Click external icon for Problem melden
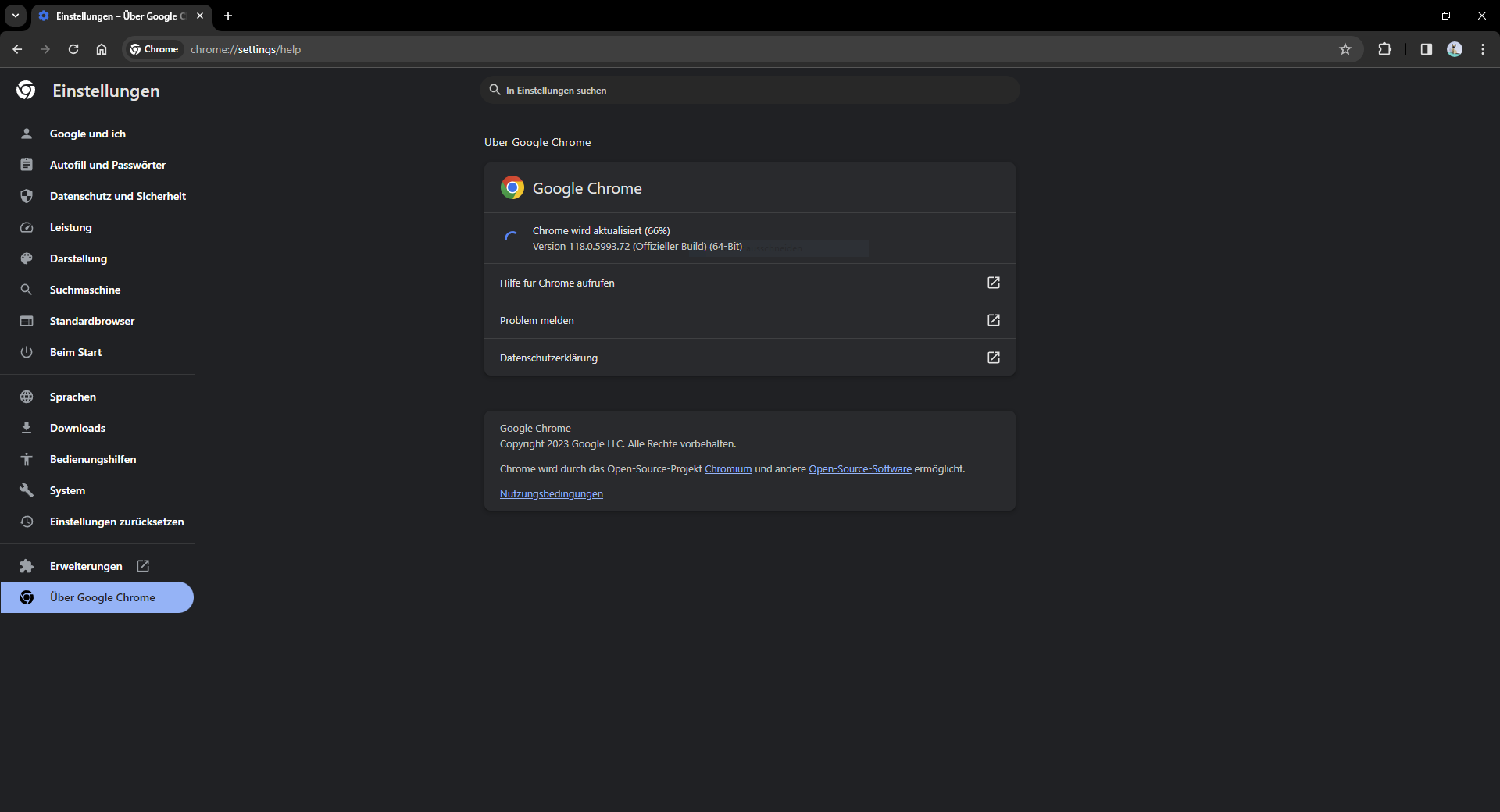 (994, 320)
